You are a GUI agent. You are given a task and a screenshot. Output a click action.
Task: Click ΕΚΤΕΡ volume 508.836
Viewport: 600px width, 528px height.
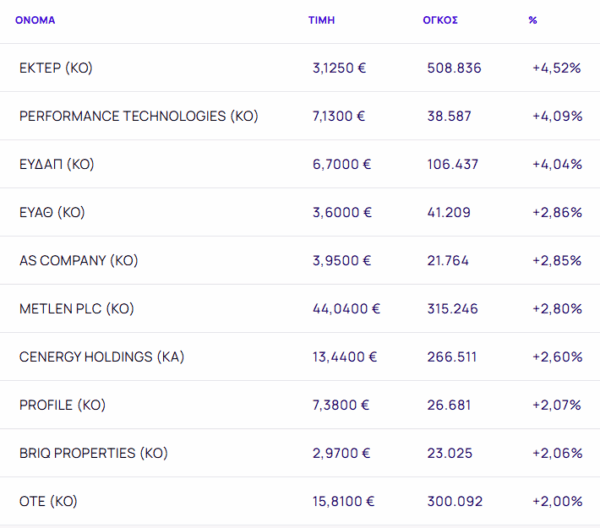[x=454, y=68]
